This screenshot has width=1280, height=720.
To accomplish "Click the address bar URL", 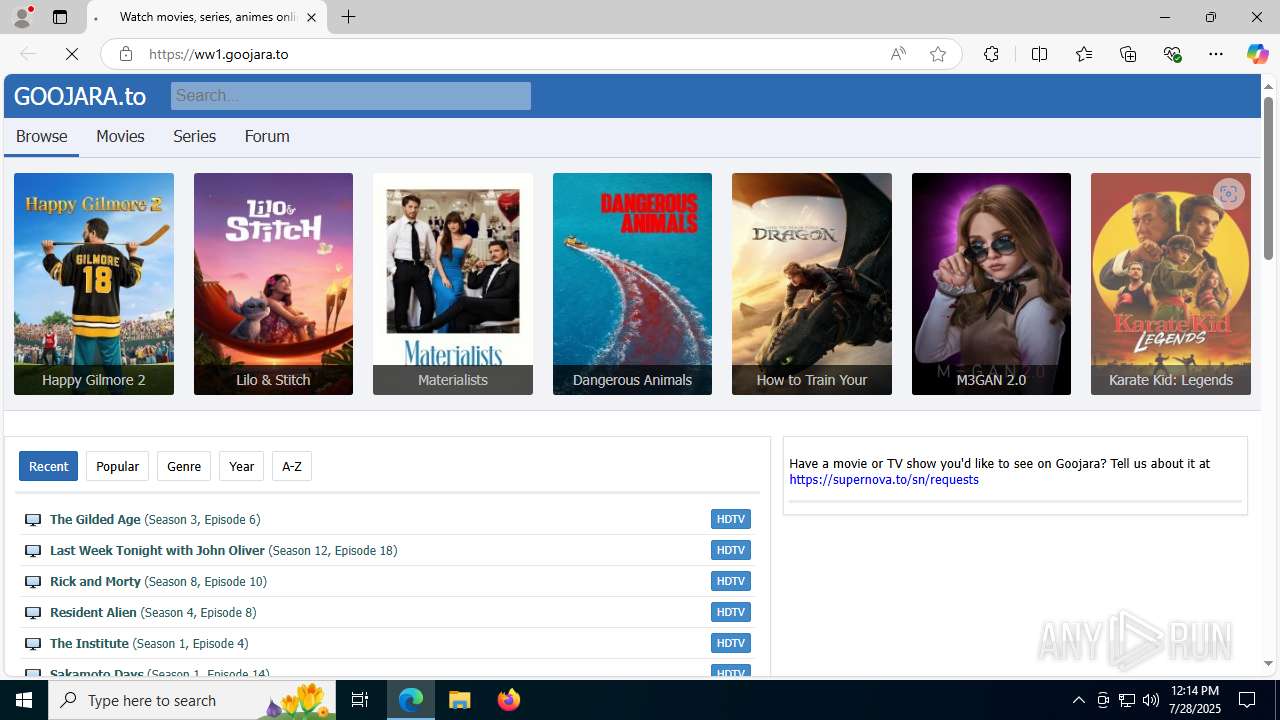I will click(x=219, y=54).
